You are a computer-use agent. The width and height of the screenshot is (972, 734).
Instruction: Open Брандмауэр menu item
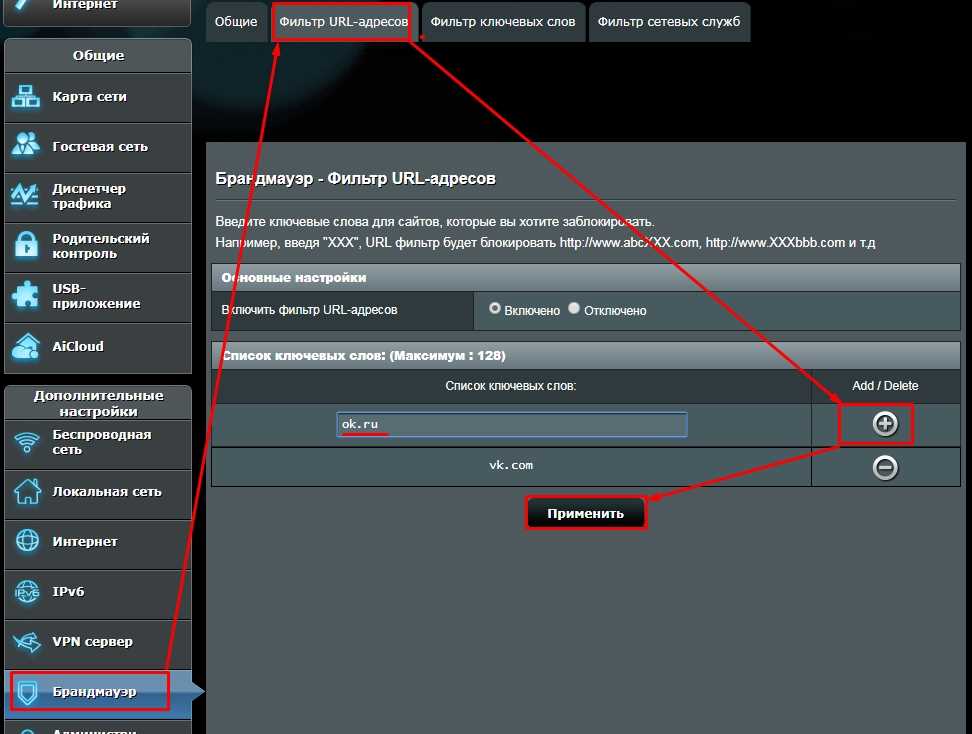tap(98, 694)
